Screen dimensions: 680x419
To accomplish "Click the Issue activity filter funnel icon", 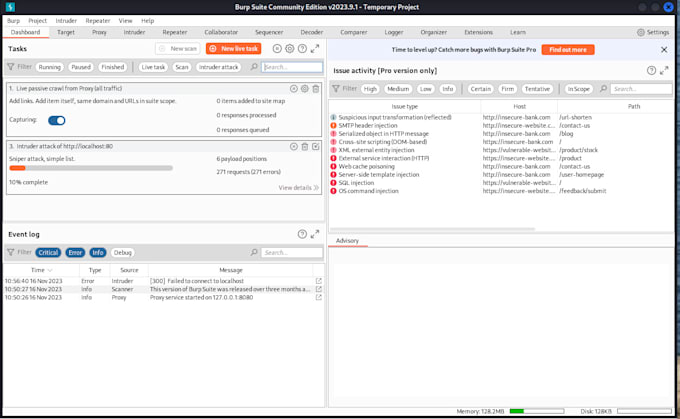I will [x=336, y=88].
